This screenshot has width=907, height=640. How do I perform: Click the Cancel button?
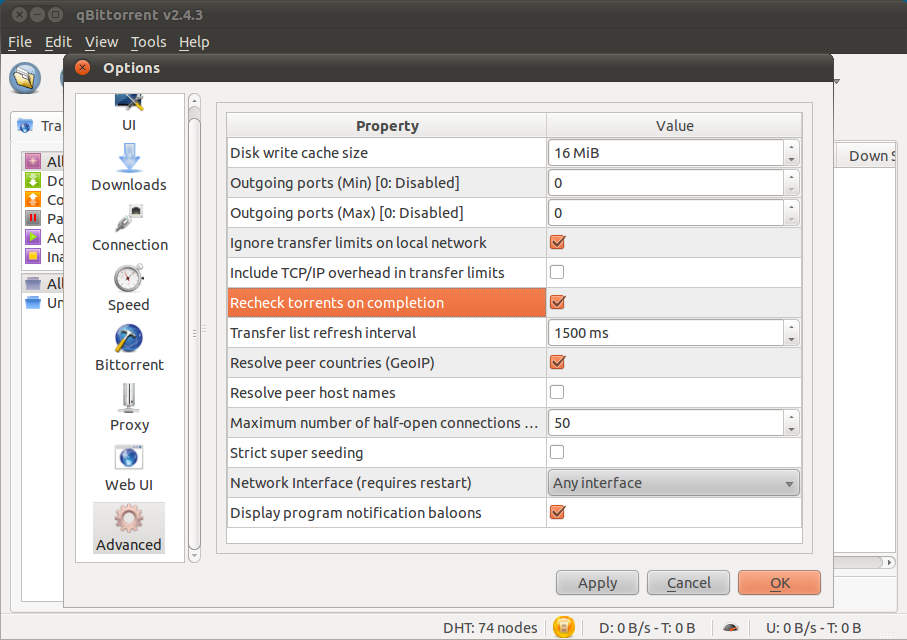(688, 583)
